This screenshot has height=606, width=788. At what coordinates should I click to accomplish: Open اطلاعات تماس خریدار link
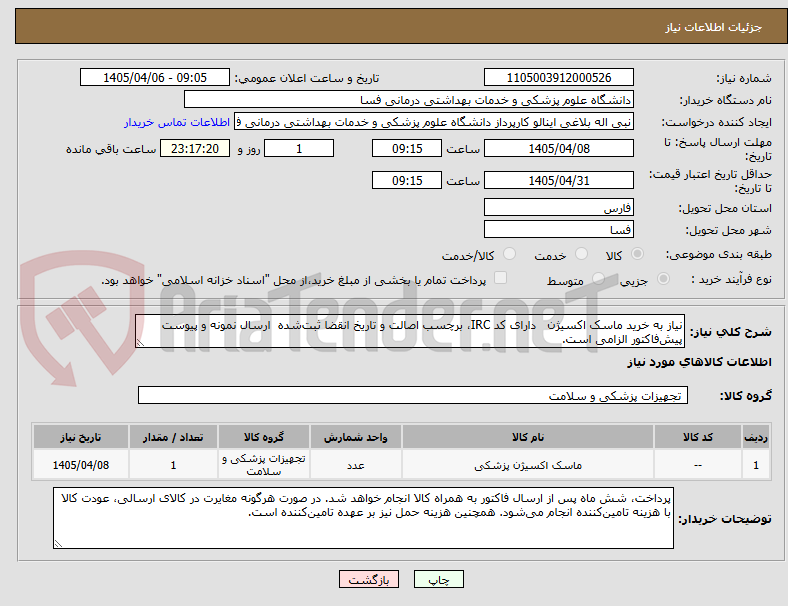pos(177,122)
